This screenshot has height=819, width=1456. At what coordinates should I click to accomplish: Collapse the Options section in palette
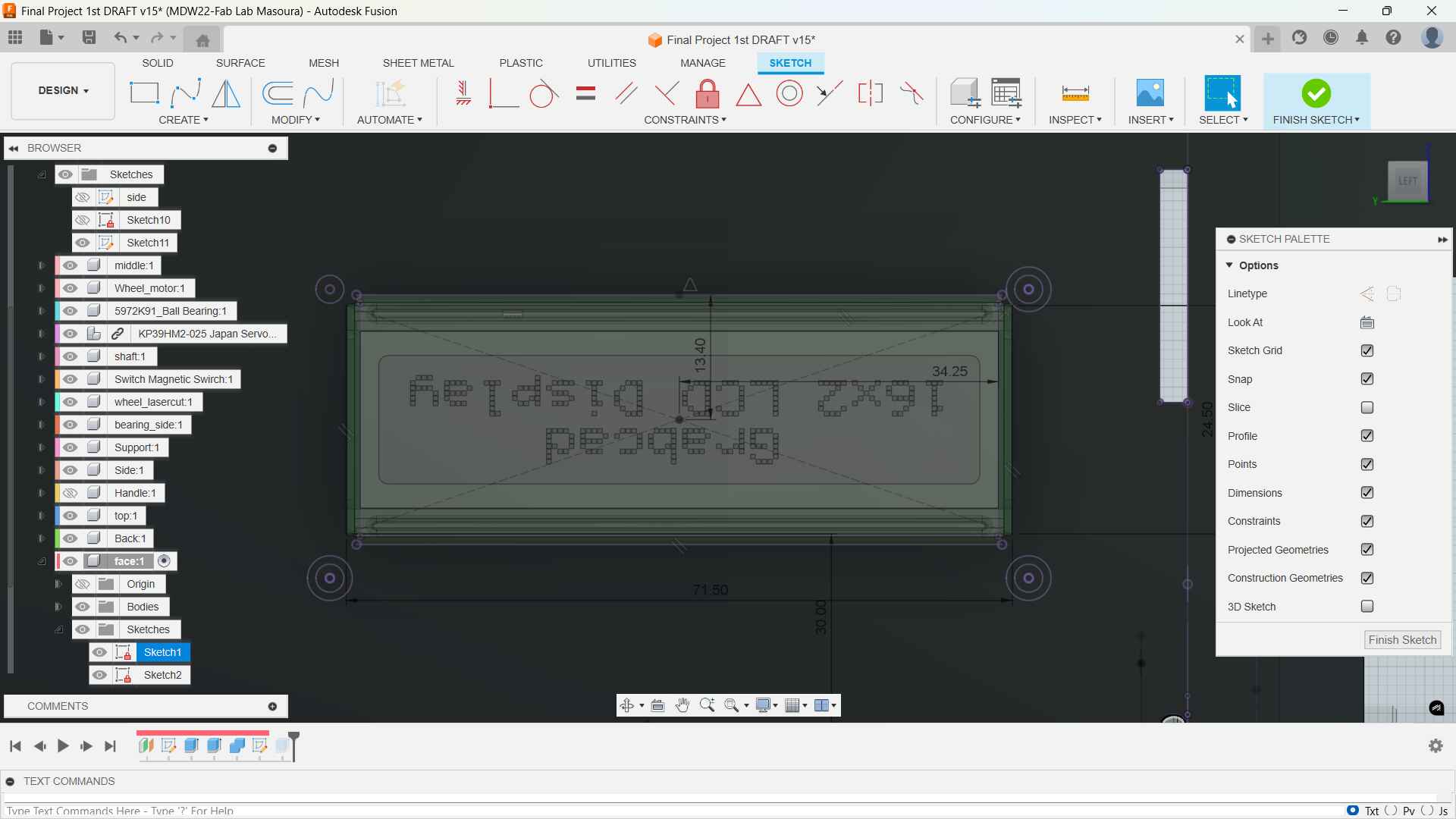point(1229,265)
